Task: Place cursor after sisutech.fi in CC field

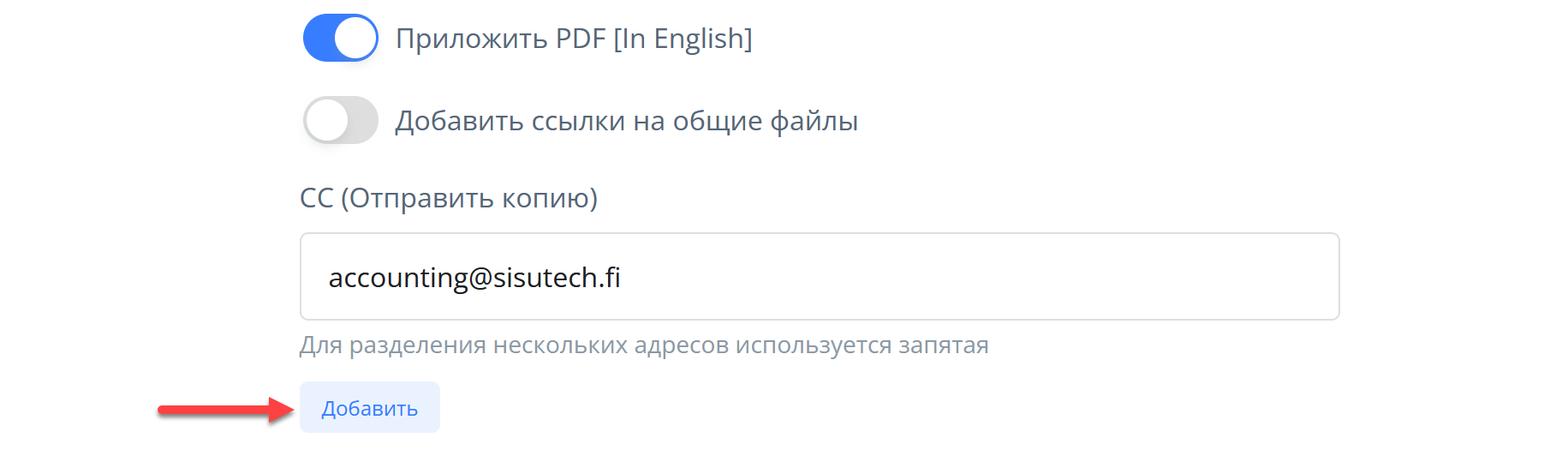Action: click(622, 278)
